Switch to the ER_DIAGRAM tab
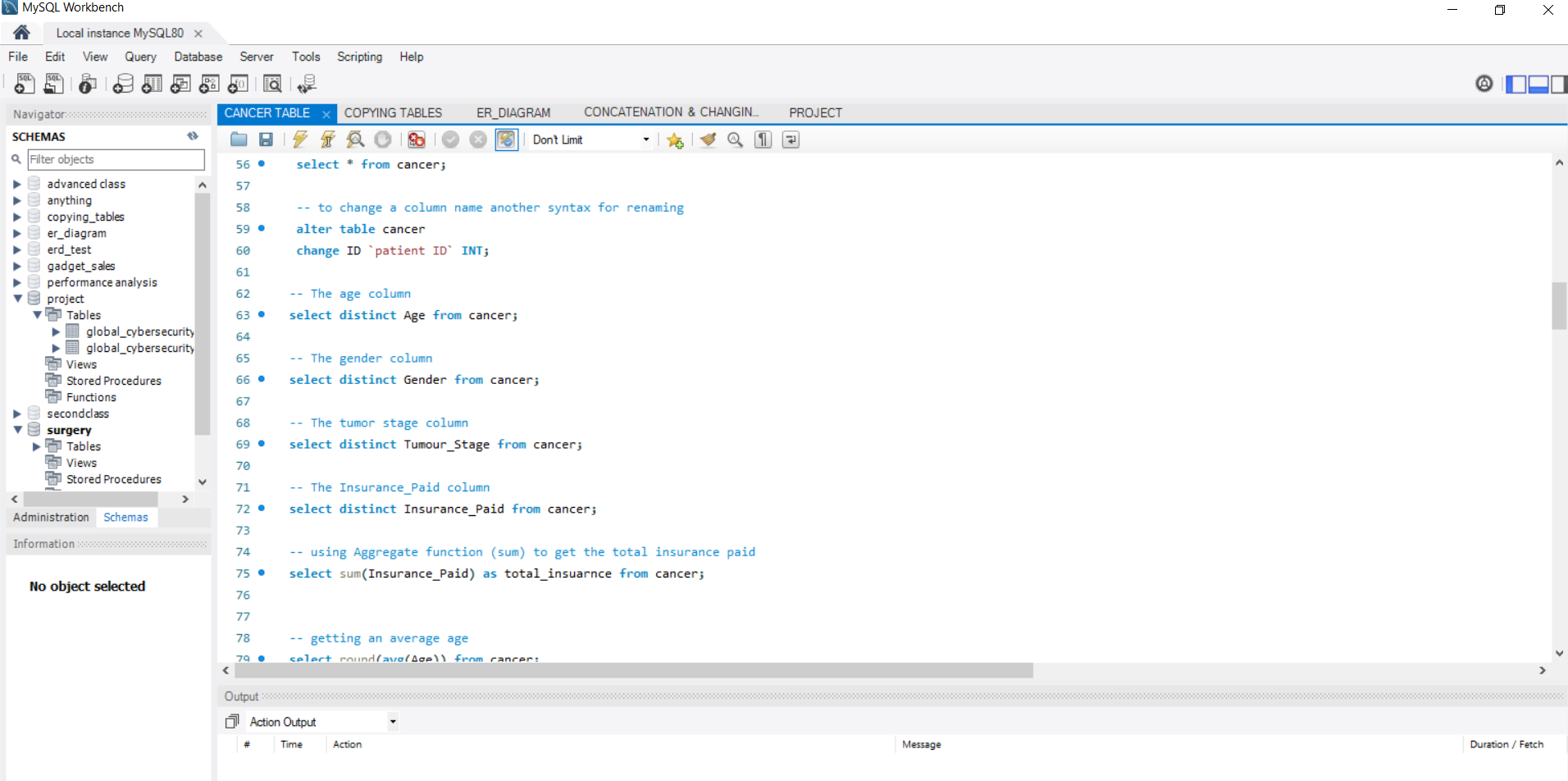1568x781 pixels. (x=513, y=112)
